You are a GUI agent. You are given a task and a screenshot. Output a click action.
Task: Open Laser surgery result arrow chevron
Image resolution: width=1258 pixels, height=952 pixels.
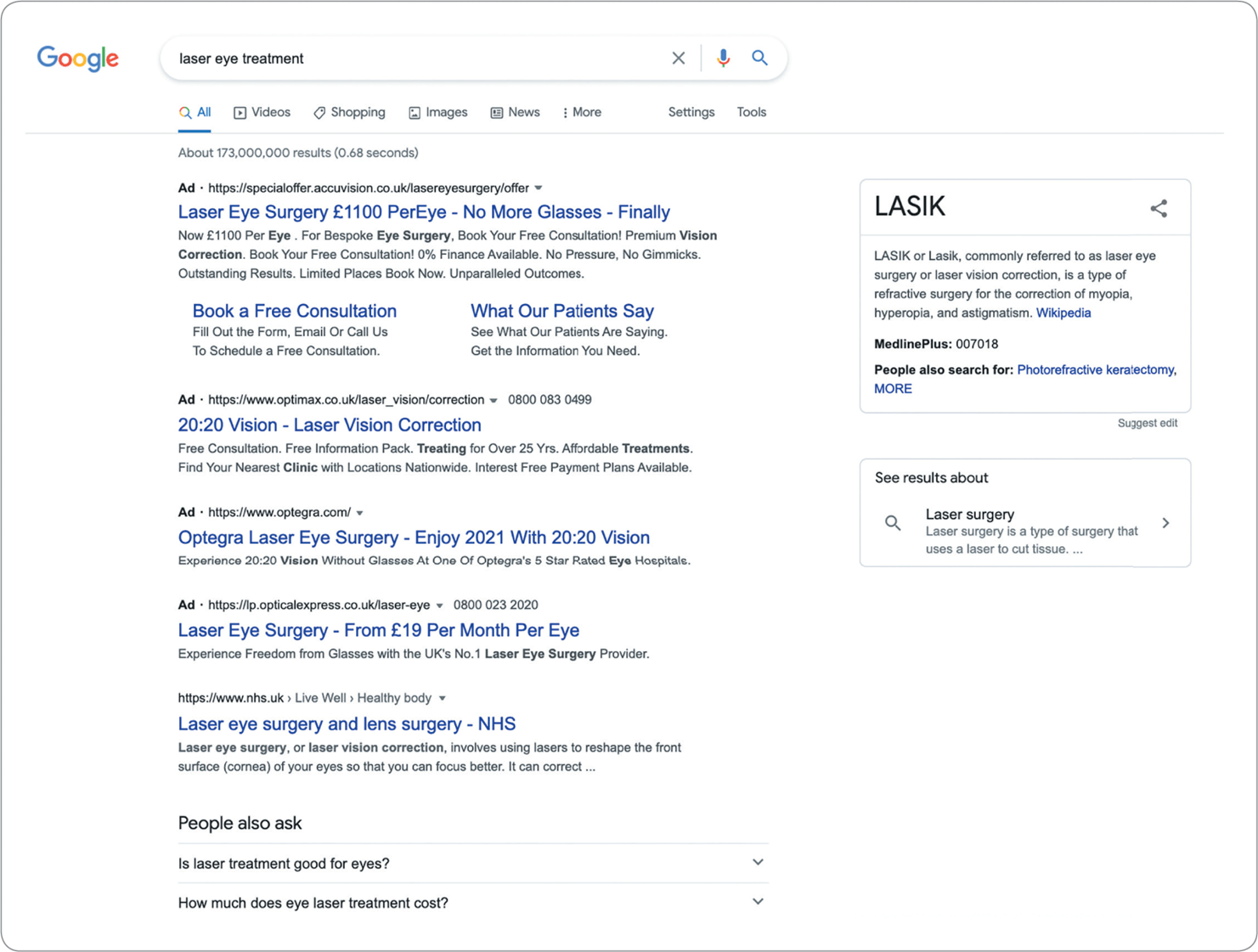(1165, 523)
